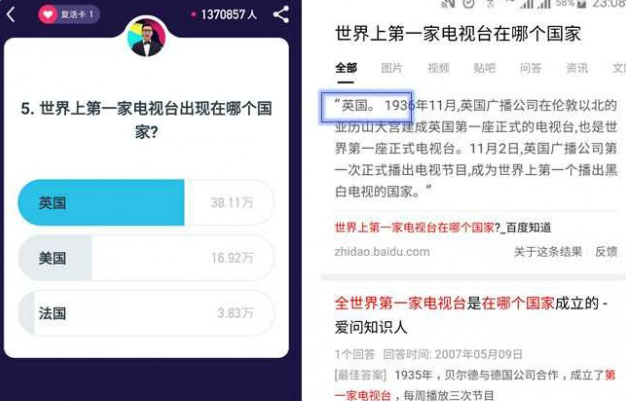
Task: Tap the 1370857人 viewer counter
Action: coord(224,15)
